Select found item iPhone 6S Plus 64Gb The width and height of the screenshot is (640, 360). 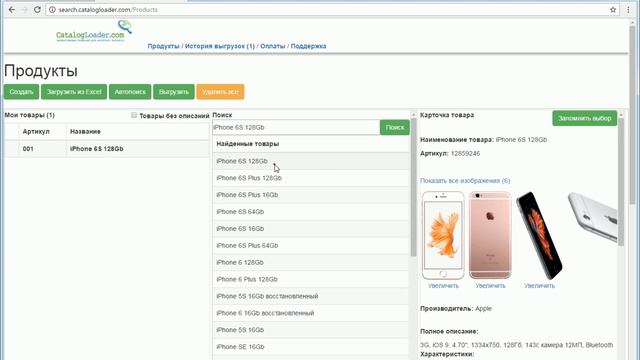[310, 245]
